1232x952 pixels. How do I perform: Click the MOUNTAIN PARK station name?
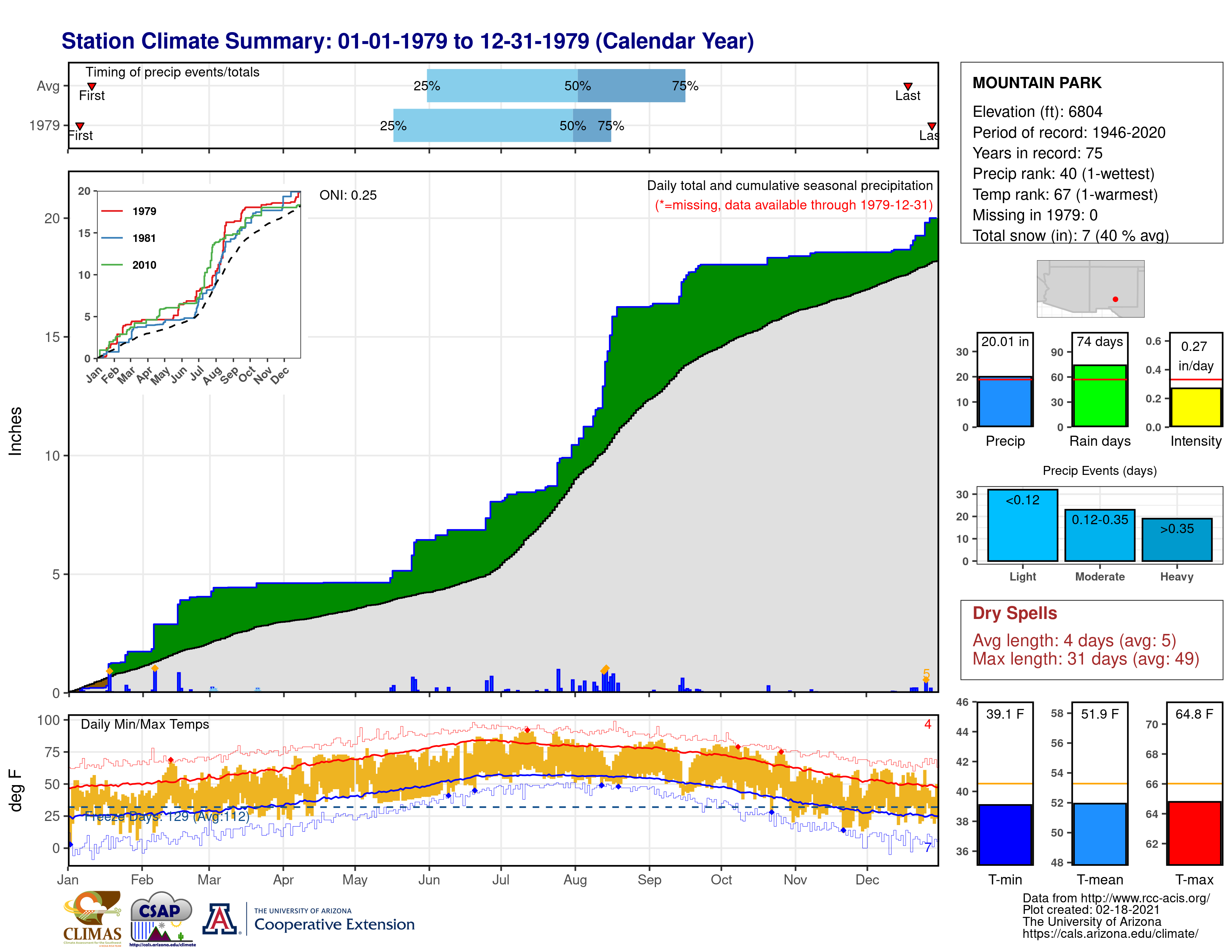click(x=1037, y=83)
